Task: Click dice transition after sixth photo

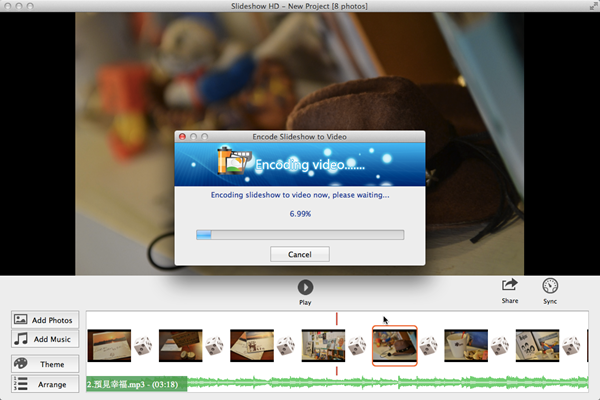Action: pos(500,346)
